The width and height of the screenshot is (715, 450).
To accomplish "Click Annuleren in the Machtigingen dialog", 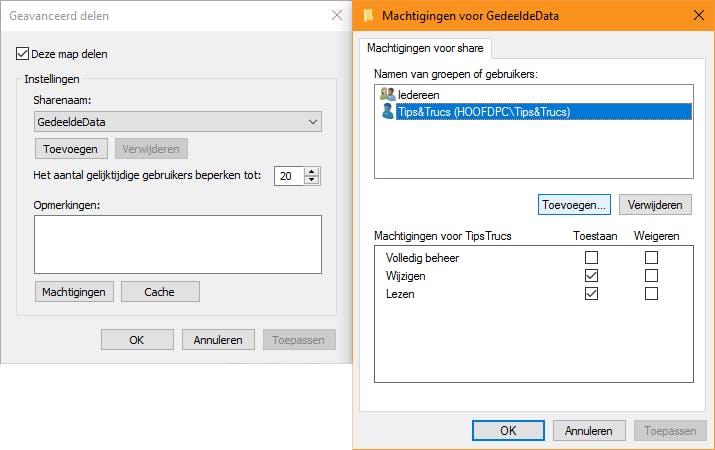I will (588, 431).
